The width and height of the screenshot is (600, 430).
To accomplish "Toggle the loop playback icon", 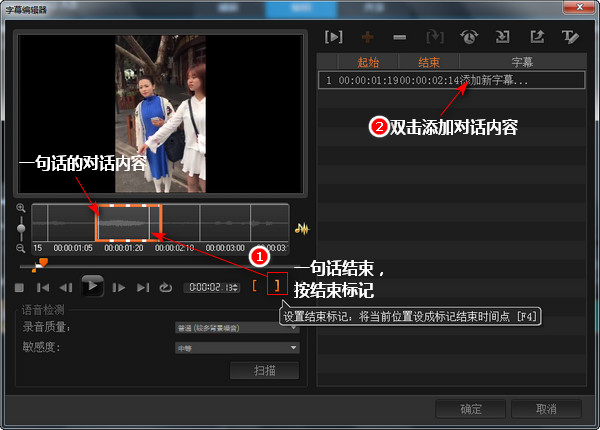I will [x=165, y=287].
